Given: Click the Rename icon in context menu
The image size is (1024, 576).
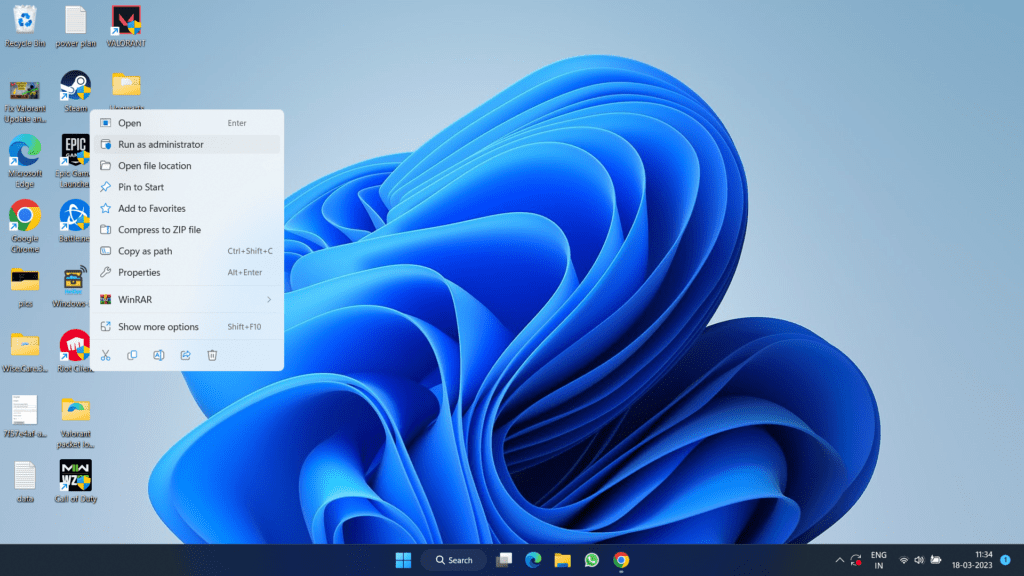Looking at the screenshot, I should [x=159, y=355].
